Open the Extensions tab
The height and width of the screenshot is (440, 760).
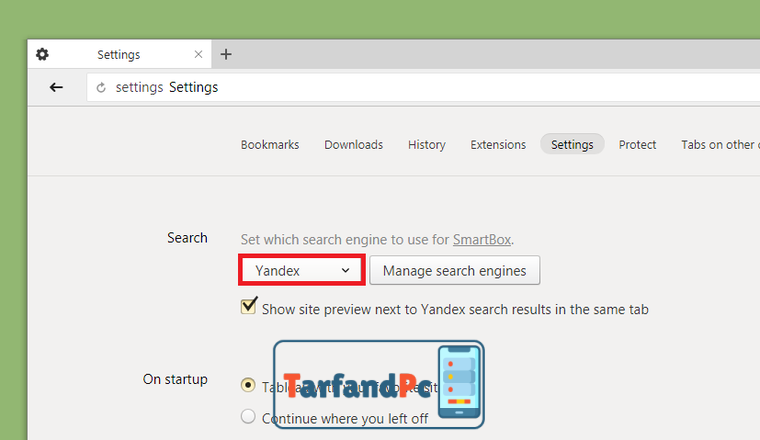coord(498,144)
